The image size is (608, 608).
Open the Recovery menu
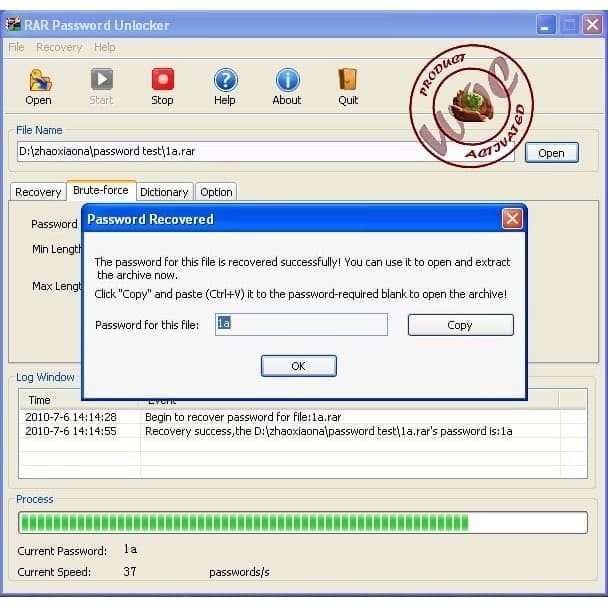(x=59, y=47)
